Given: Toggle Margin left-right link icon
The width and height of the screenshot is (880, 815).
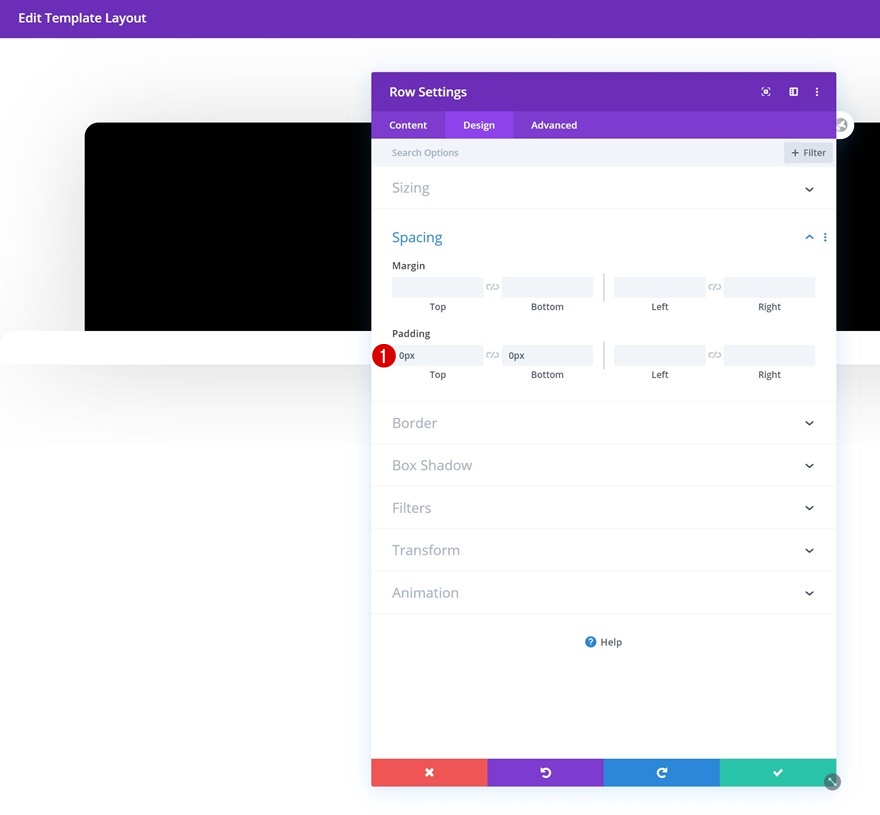Looking at the screenshot, I should coord(714,287).
